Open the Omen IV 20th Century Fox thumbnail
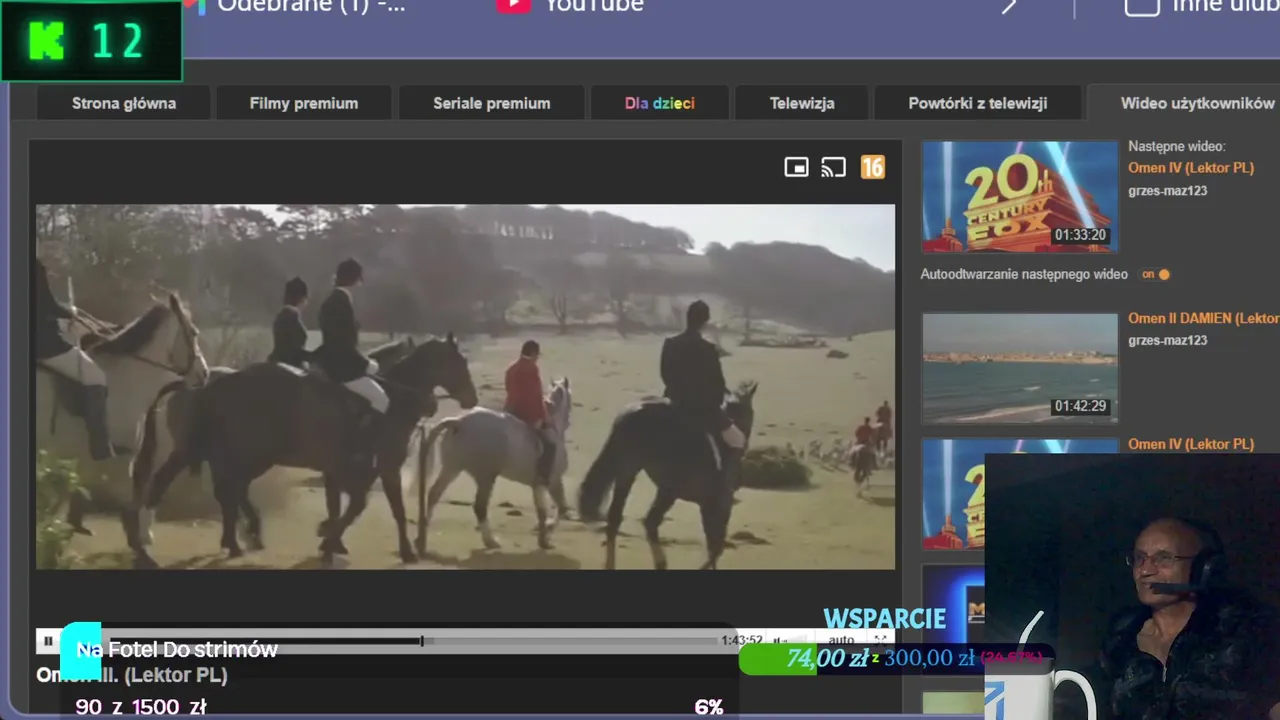This screenshot has width=1280, height=720. coord(1019,196)
